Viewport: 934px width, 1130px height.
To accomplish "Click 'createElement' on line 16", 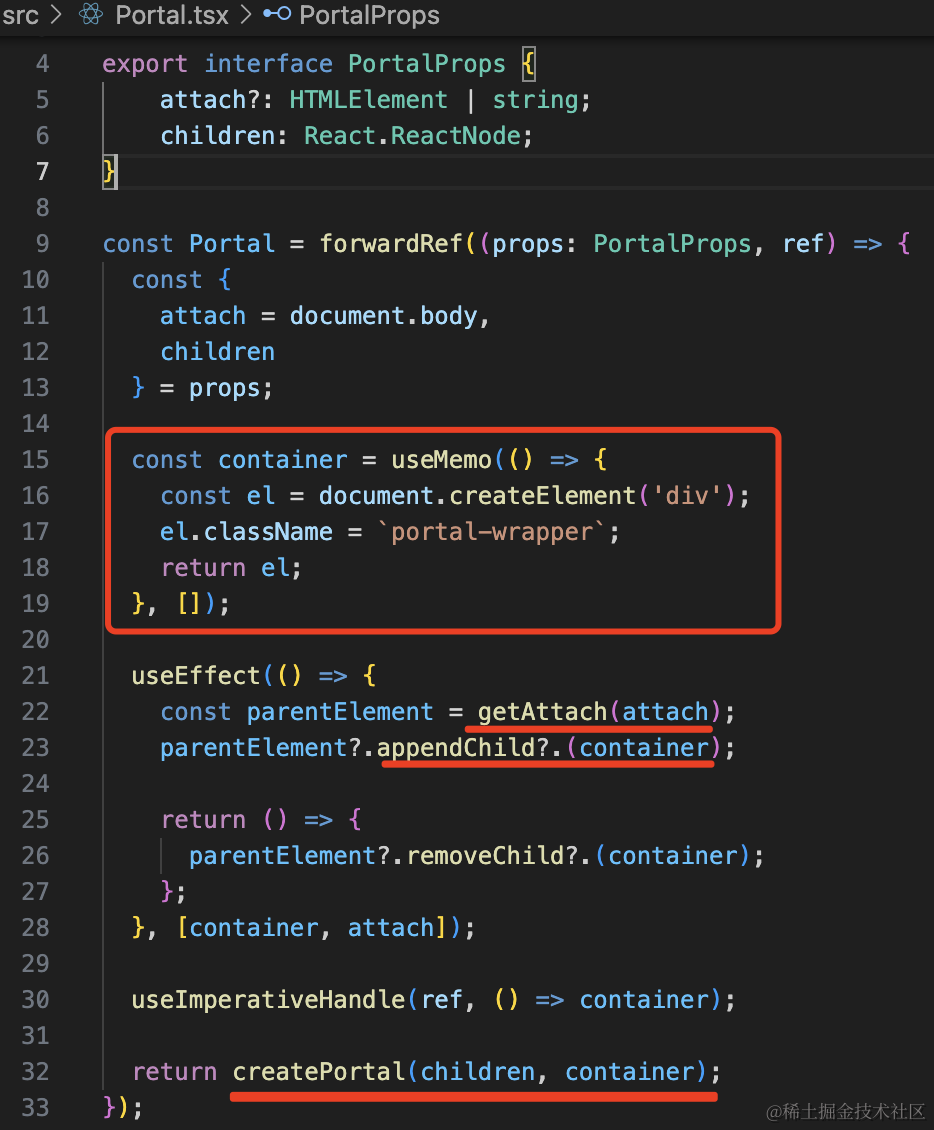I will click(x=543, y=496).
